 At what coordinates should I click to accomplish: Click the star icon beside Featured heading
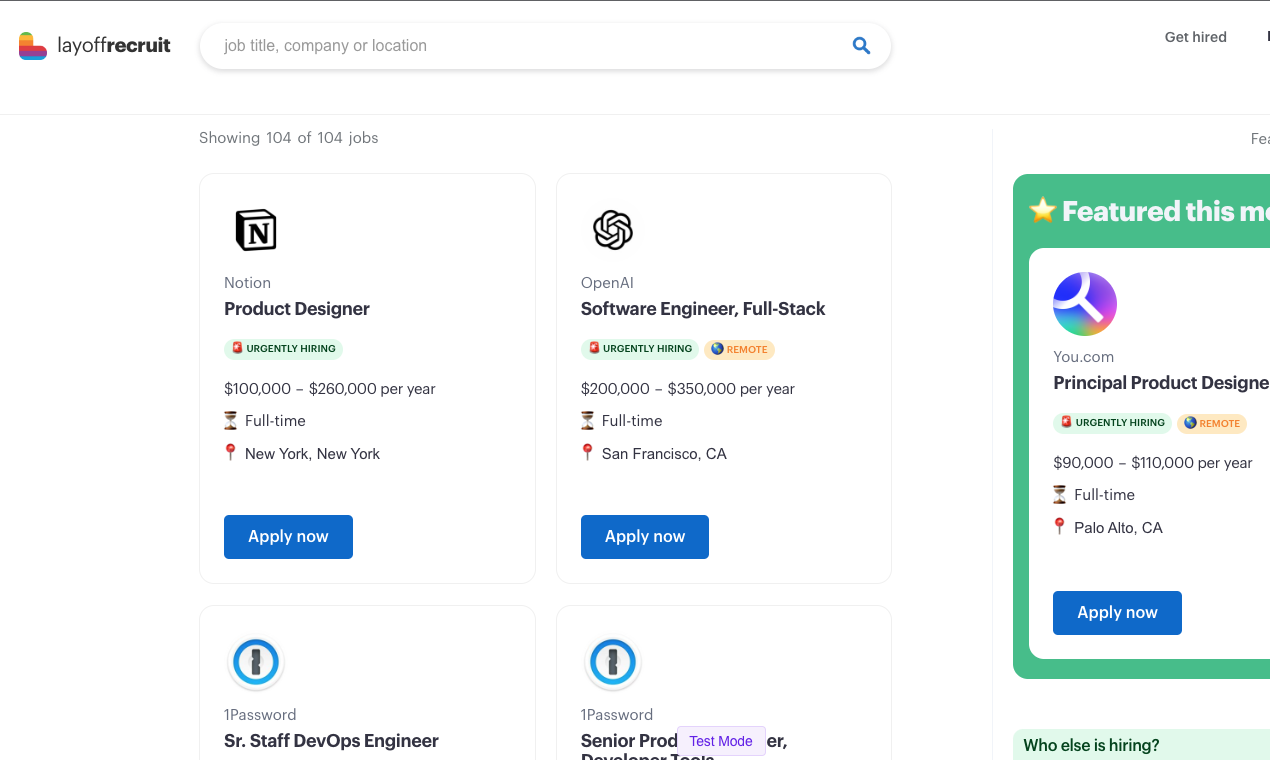point(1043,210)
